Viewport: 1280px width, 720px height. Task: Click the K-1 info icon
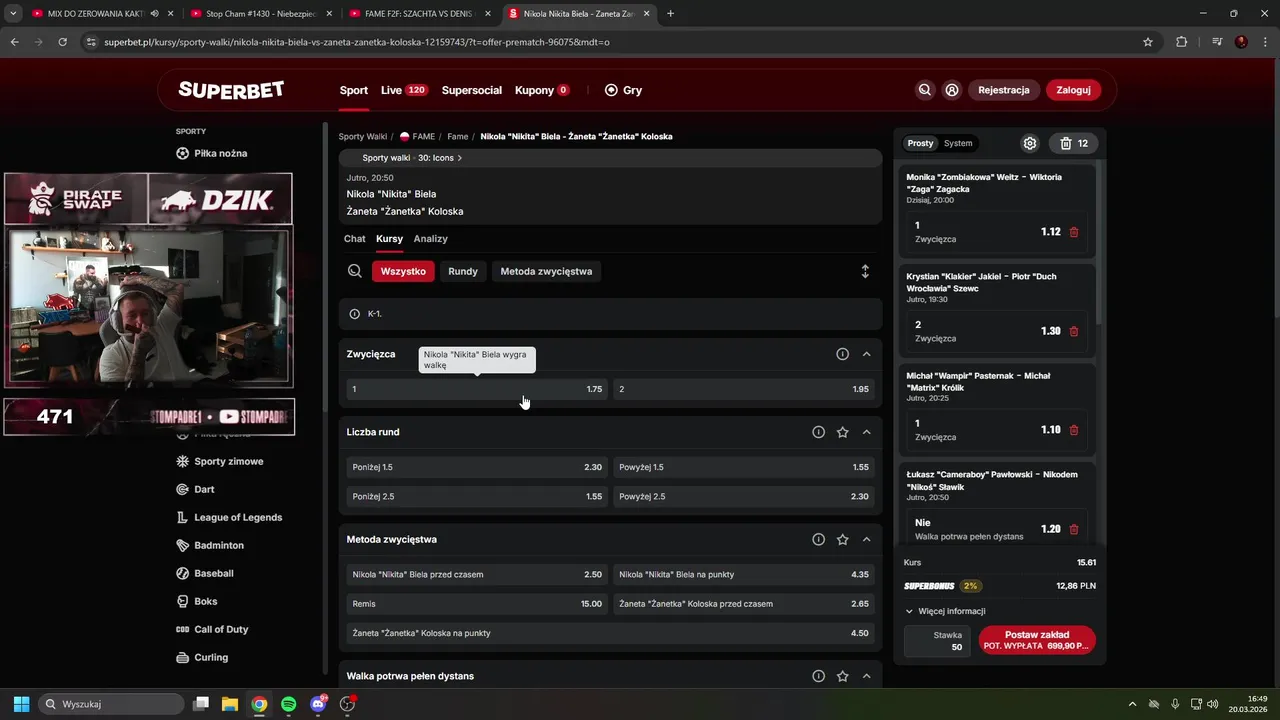(x=354, y=314)
